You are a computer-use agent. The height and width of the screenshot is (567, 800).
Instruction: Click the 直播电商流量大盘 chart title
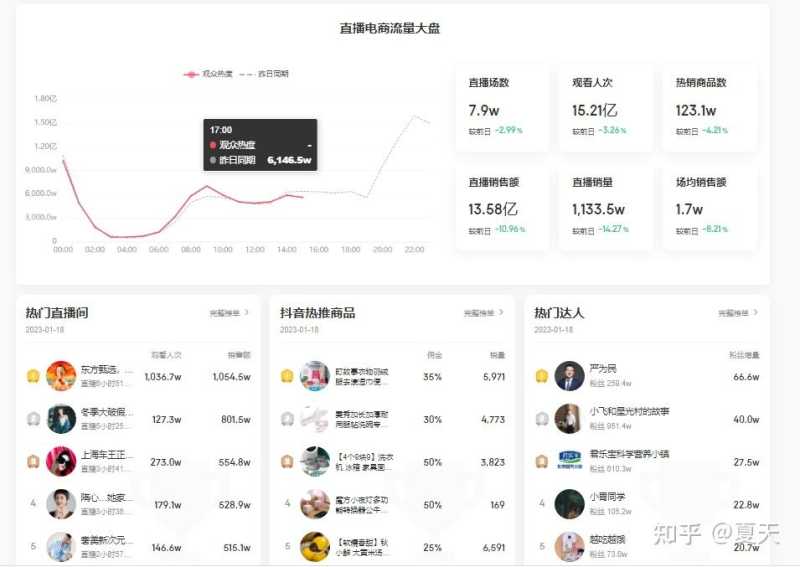(390, 29)
